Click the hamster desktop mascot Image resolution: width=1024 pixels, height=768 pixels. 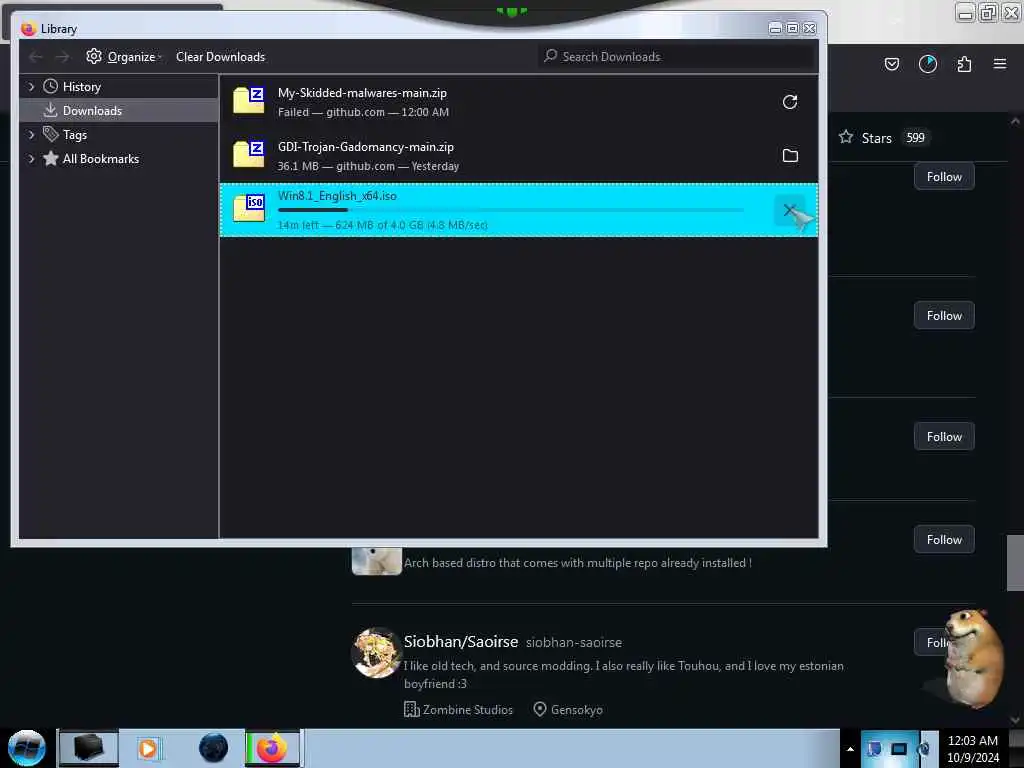976,658
